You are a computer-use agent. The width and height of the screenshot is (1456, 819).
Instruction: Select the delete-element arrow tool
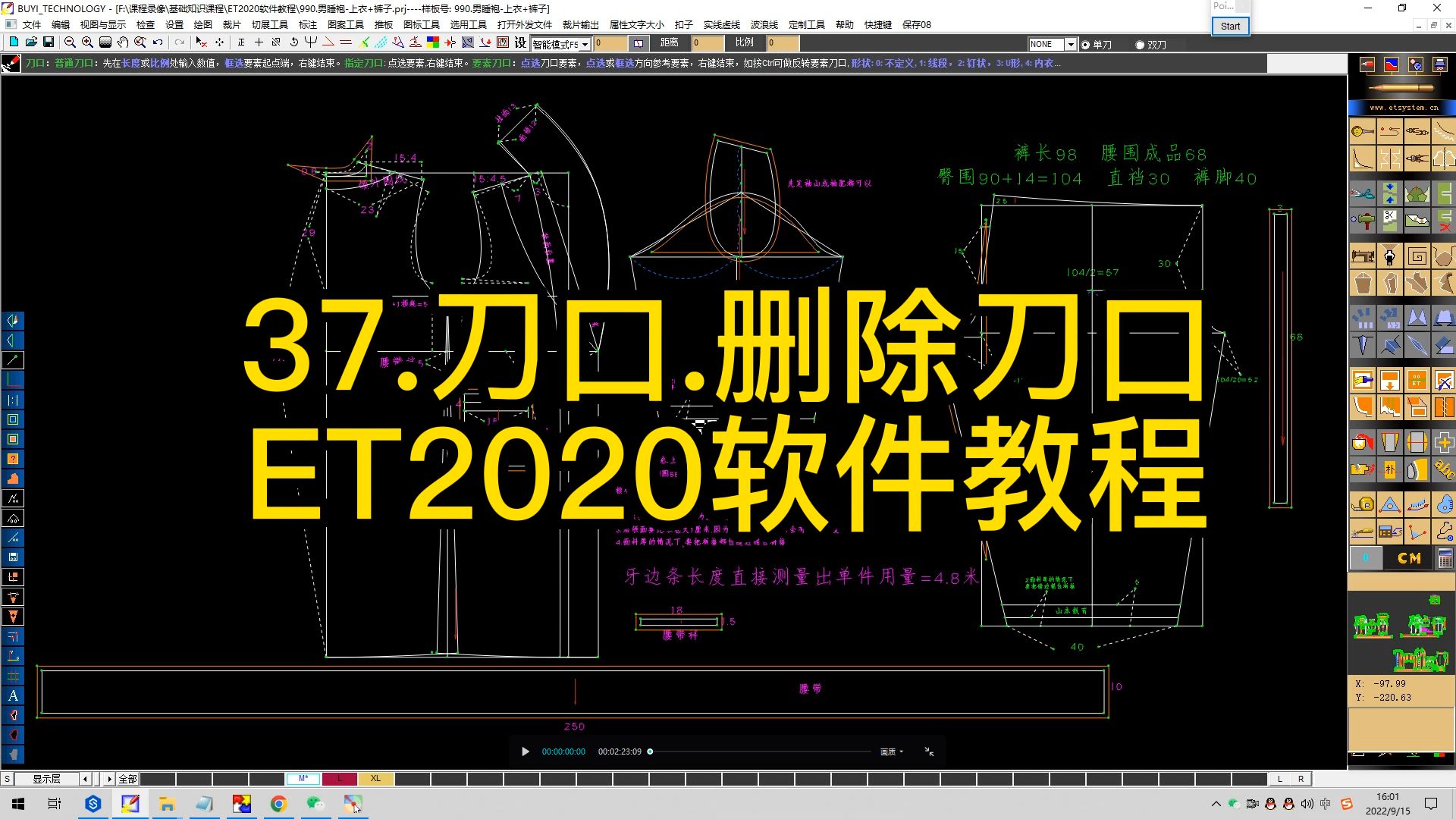pos(201,42)
